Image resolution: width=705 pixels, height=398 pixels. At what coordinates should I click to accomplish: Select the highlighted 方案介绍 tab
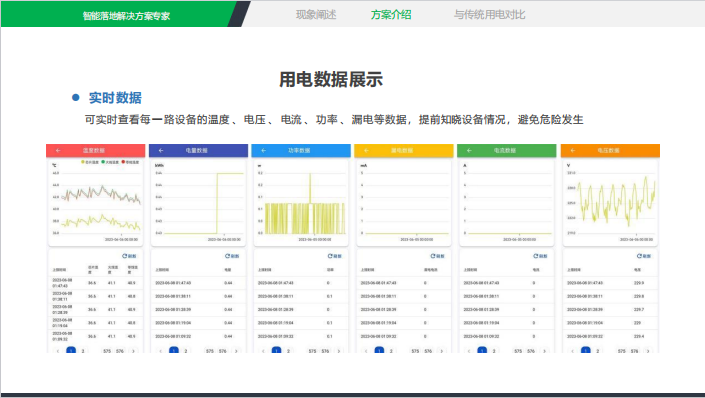pyautogui.click(x=391, y=15)
